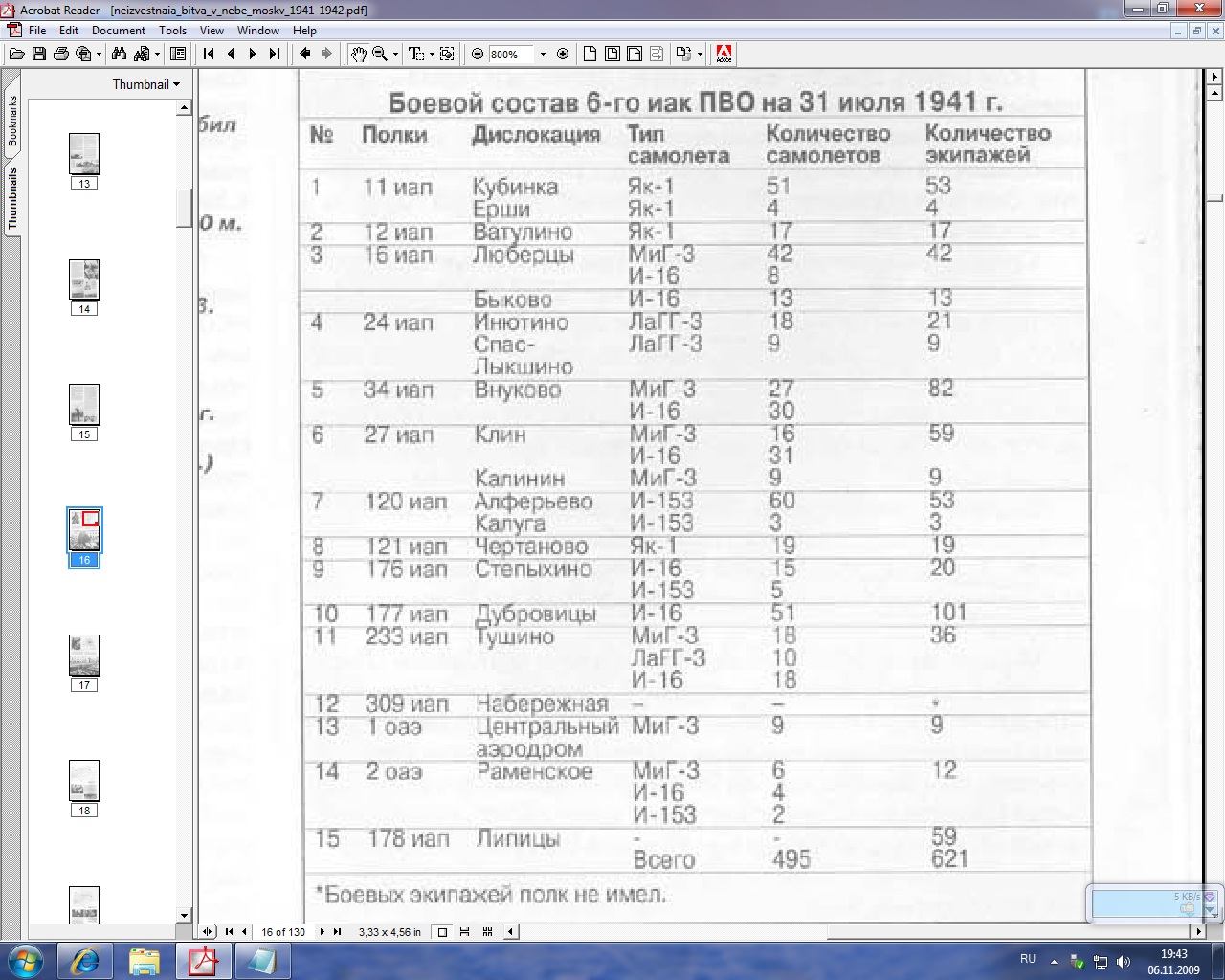Click the '16 of 130' page number field
This screenshot has height=980, width=1225.
point(283,931)
